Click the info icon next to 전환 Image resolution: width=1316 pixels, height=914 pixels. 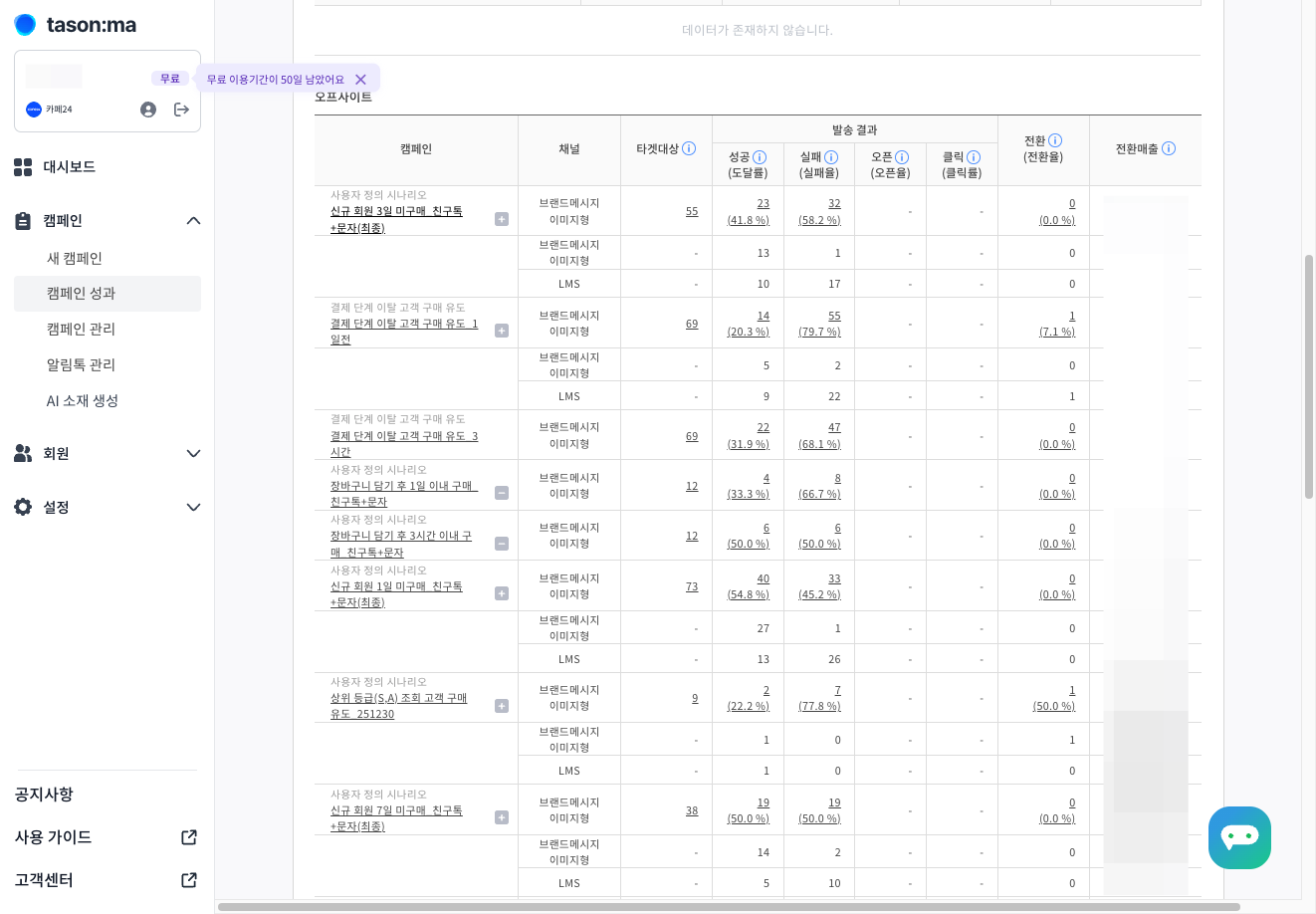tap(1055, 140)
